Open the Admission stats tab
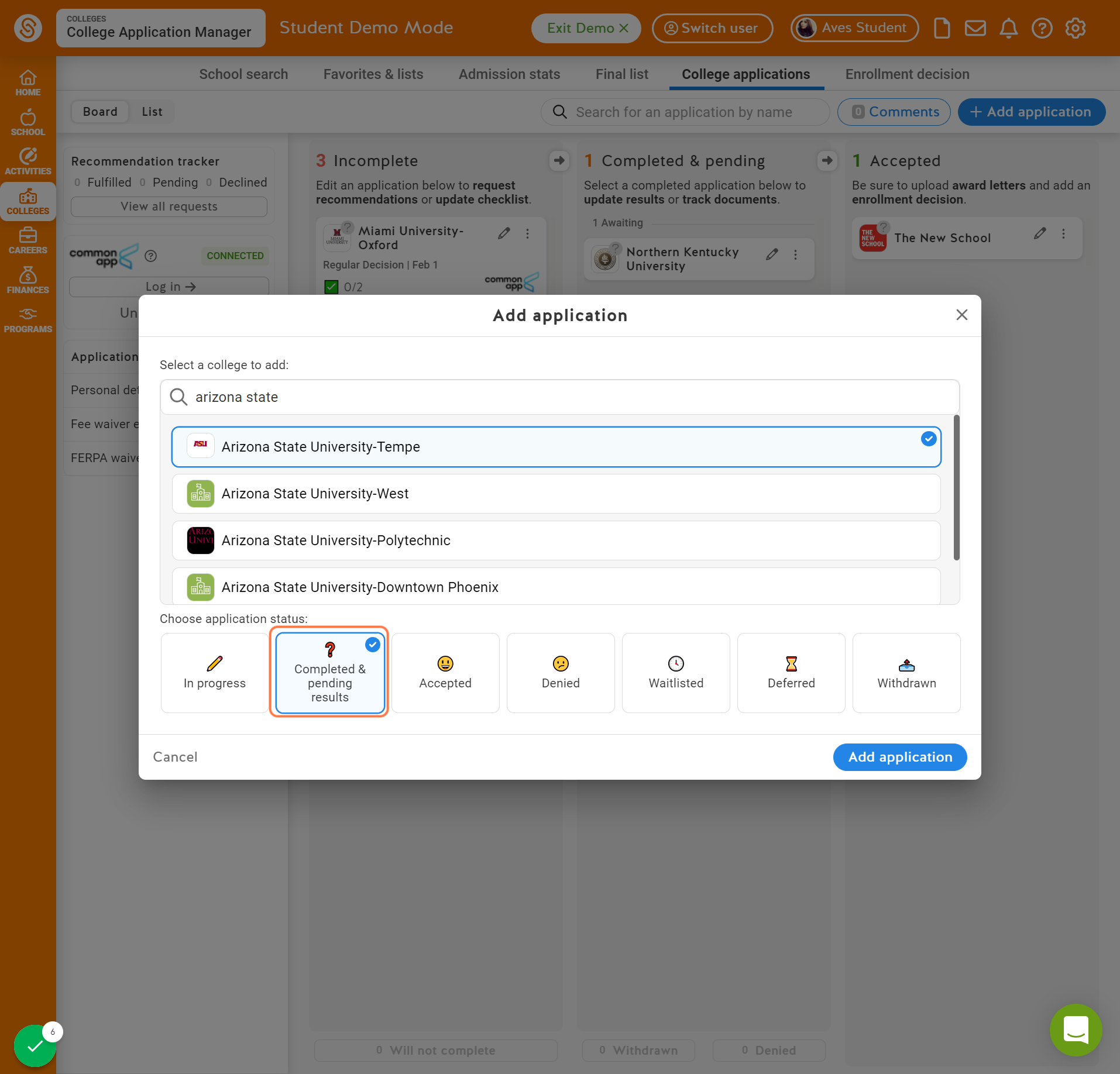1120x1074 pixels. (509, 74)
